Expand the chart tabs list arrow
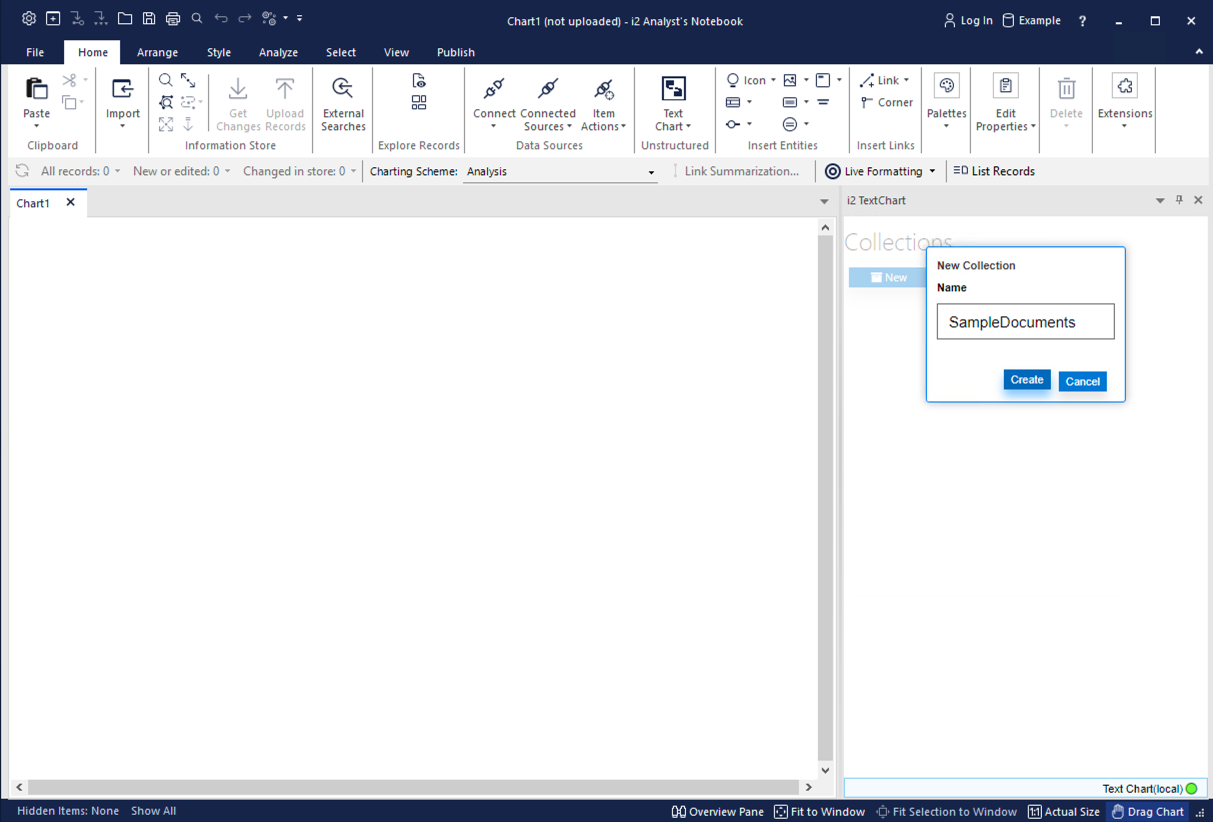This screenshot has width=1213, height=822. tap(824, 202)
